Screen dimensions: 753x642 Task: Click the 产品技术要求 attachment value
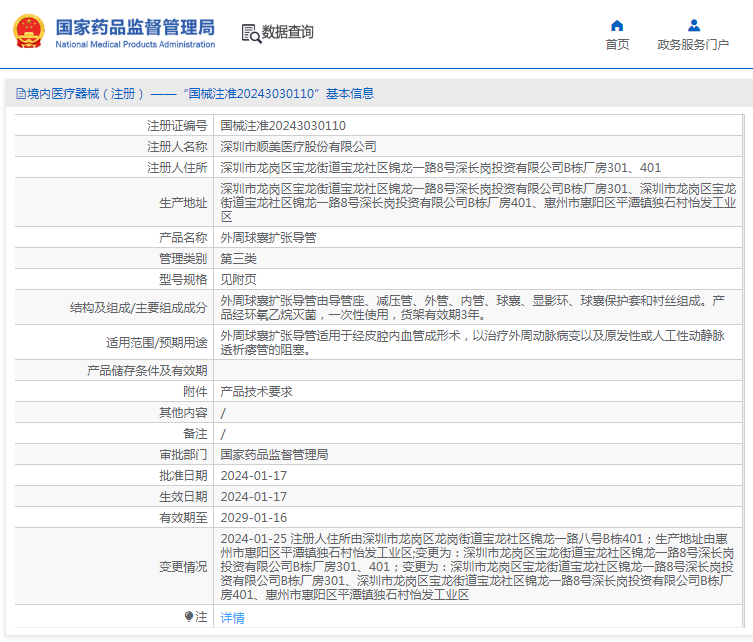tap(256, 392)
